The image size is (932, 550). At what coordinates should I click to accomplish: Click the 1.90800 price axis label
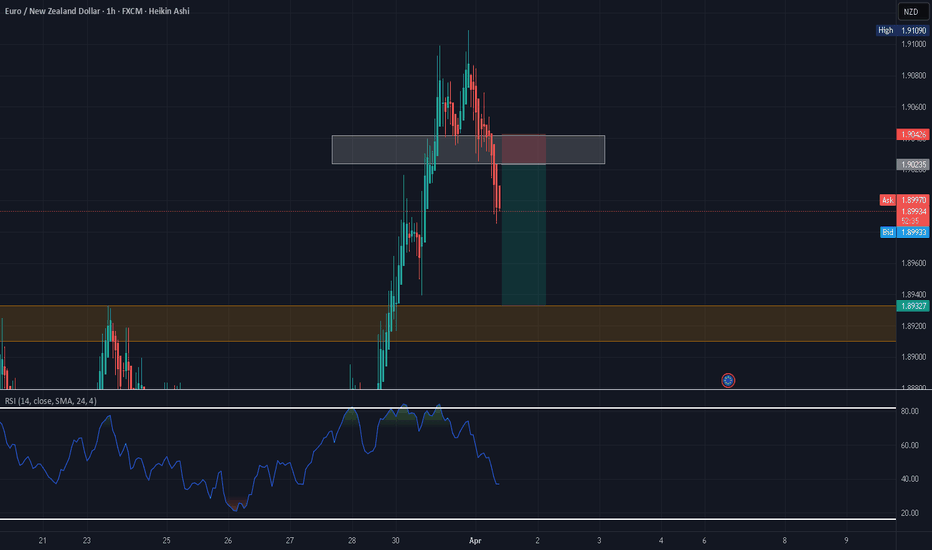tap(914, 76)
